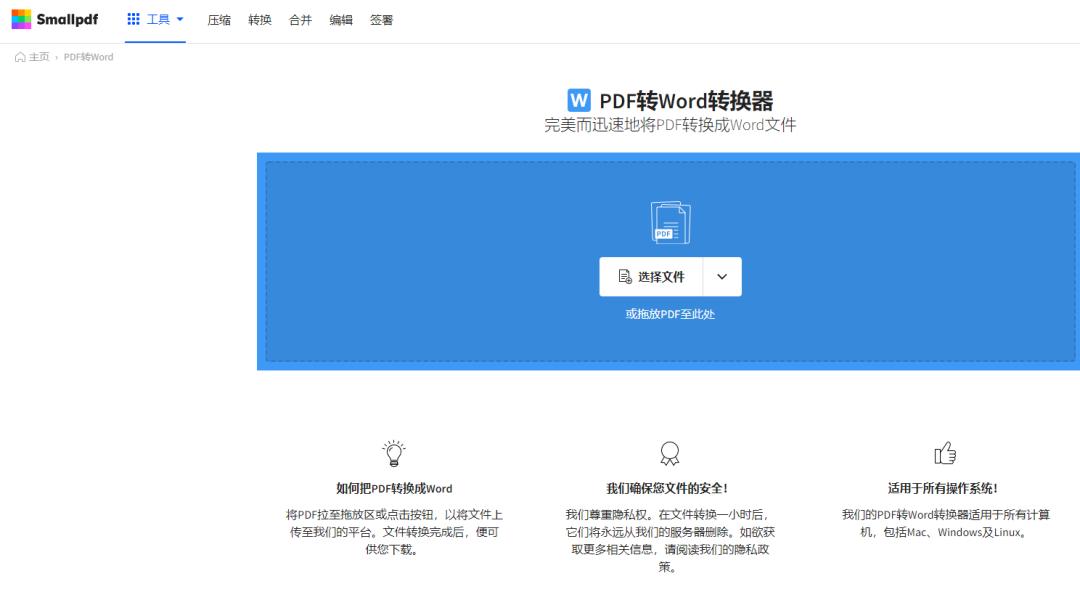
Task: Open the dropdown arrow next to 选择文件
Action: tap(722, 277)
